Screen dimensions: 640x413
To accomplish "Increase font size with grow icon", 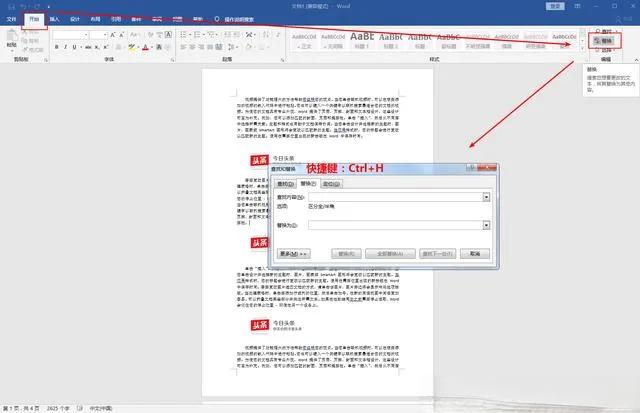I will click(x=113, y=35).
